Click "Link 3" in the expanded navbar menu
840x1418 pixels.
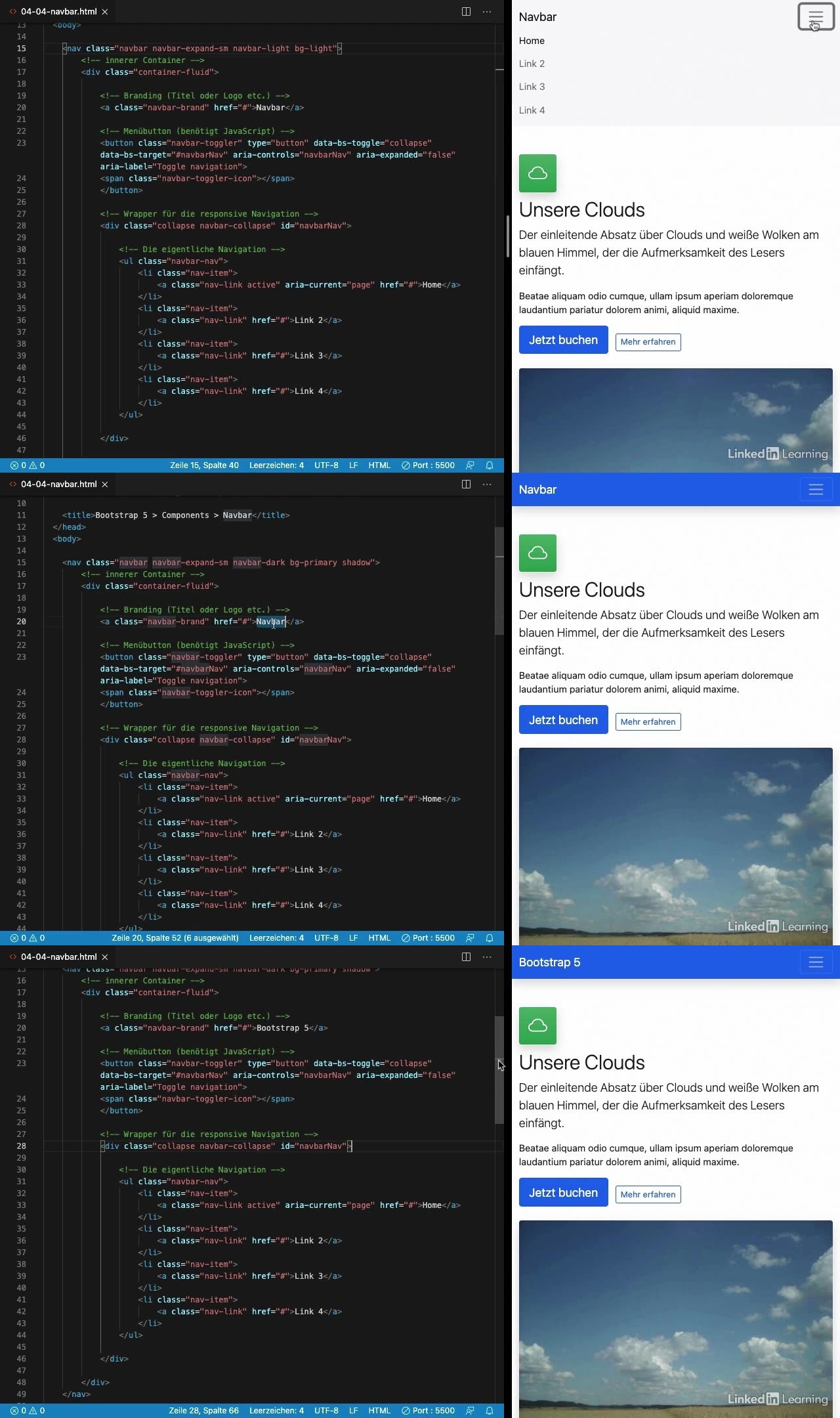pos(532,87)
